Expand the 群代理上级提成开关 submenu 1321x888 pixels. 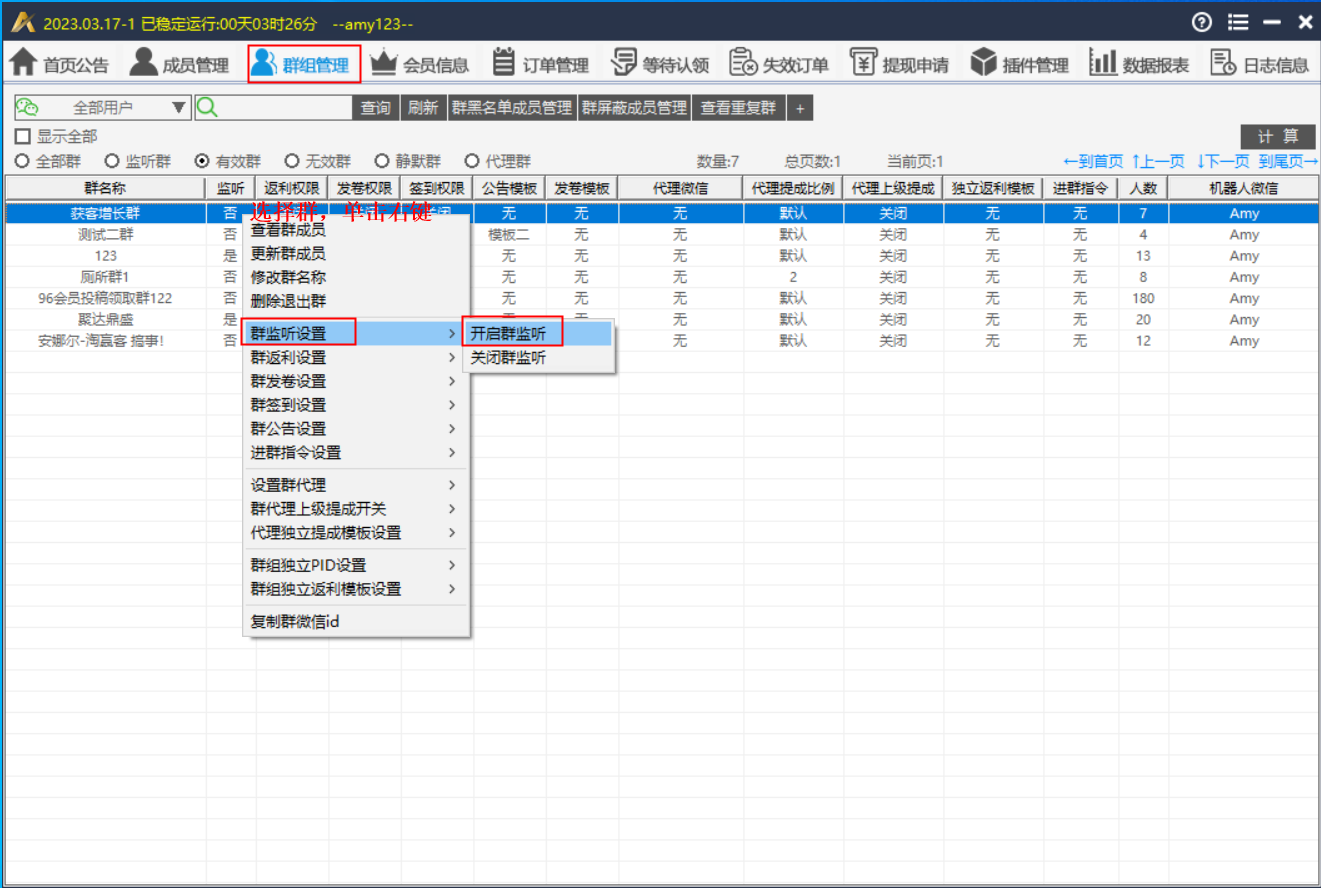[x=356, y=509]
